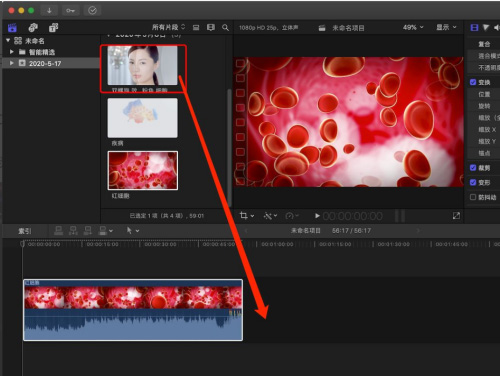Uncheck the 裁剪 crop checkbox
This screenshot has width=500, height=376.
pos(473,168)
